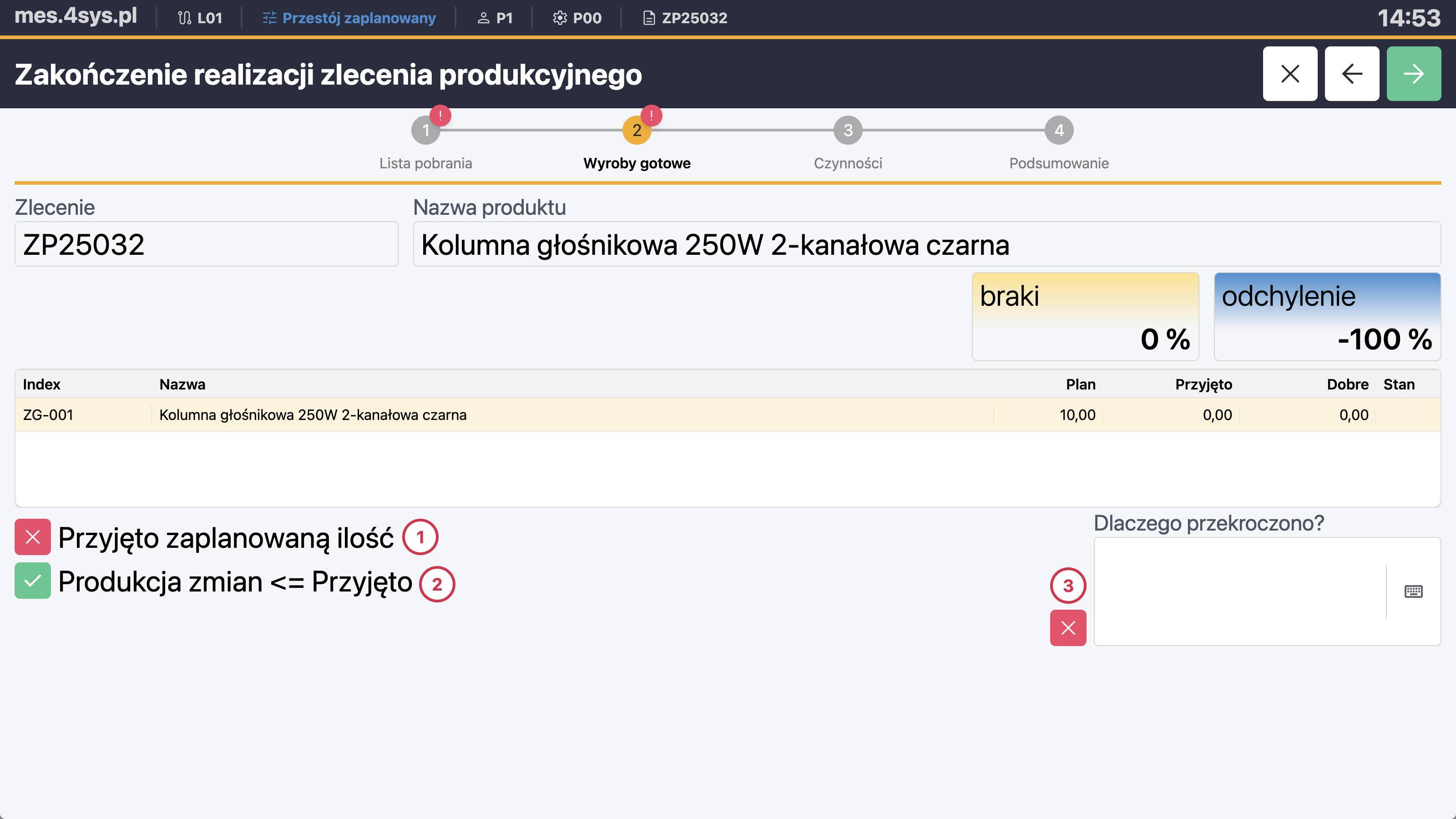This screenshot has width=1456, height=819.
Task: Click the X to cancel the wizard
Action: [1290, 73]
